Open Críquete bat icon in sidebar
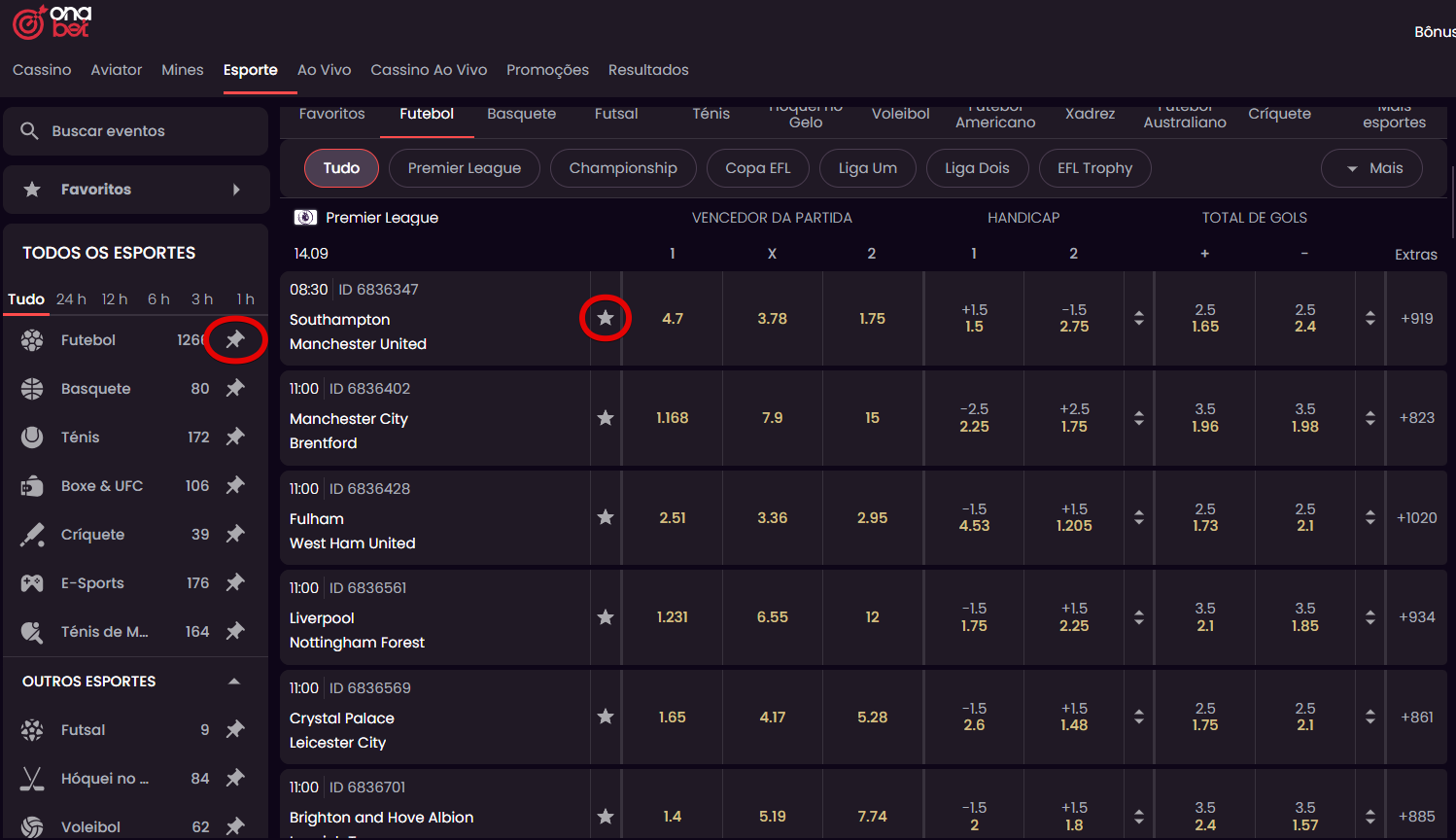Viewport: 1456px width, 840px height. click(32, 535)
